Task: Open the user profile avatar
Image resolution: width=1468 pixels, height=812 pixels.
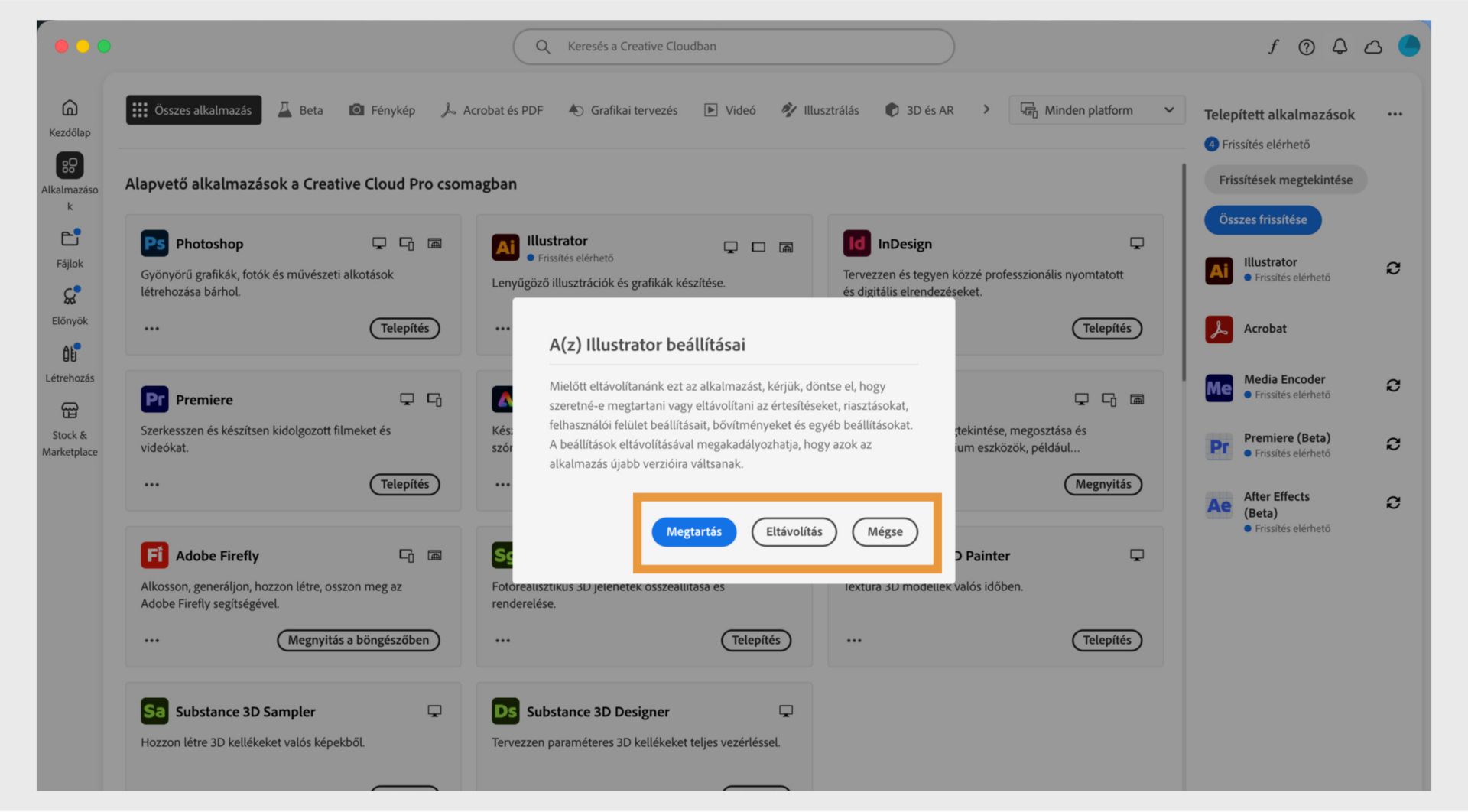Action: click(x=1409, y=46)
